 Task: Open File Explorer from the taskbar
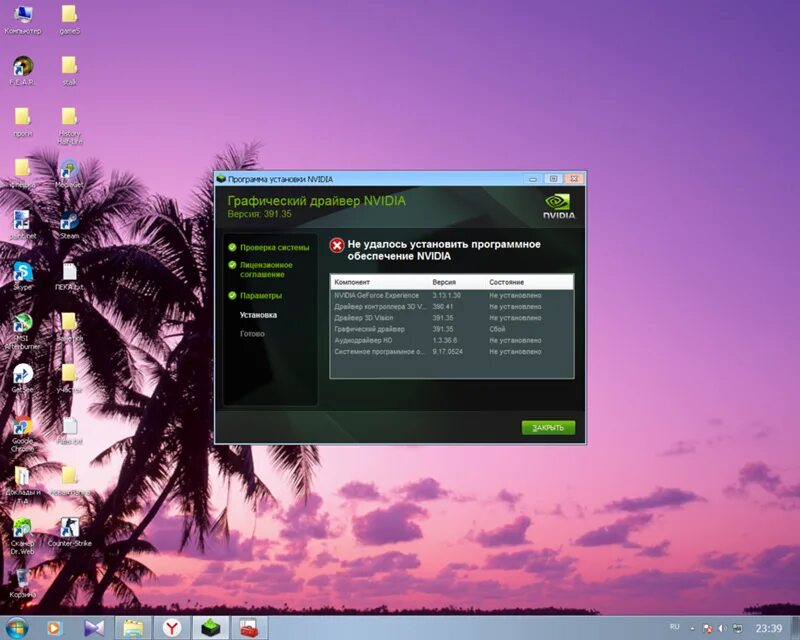point(133,628)
